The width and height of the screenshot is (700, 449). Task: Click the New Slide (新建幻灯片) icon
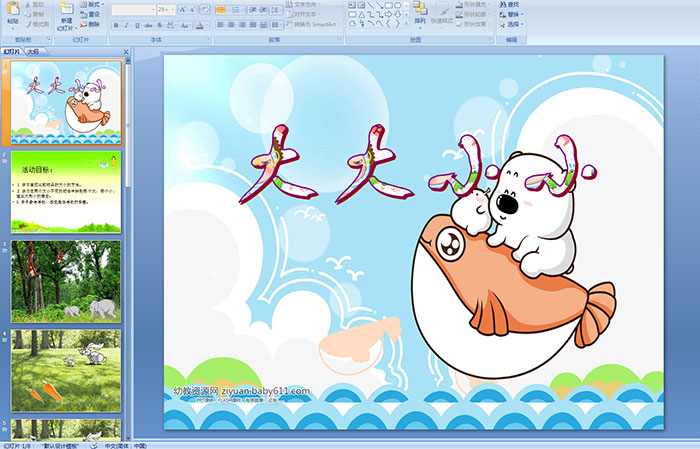coord(67,9)
